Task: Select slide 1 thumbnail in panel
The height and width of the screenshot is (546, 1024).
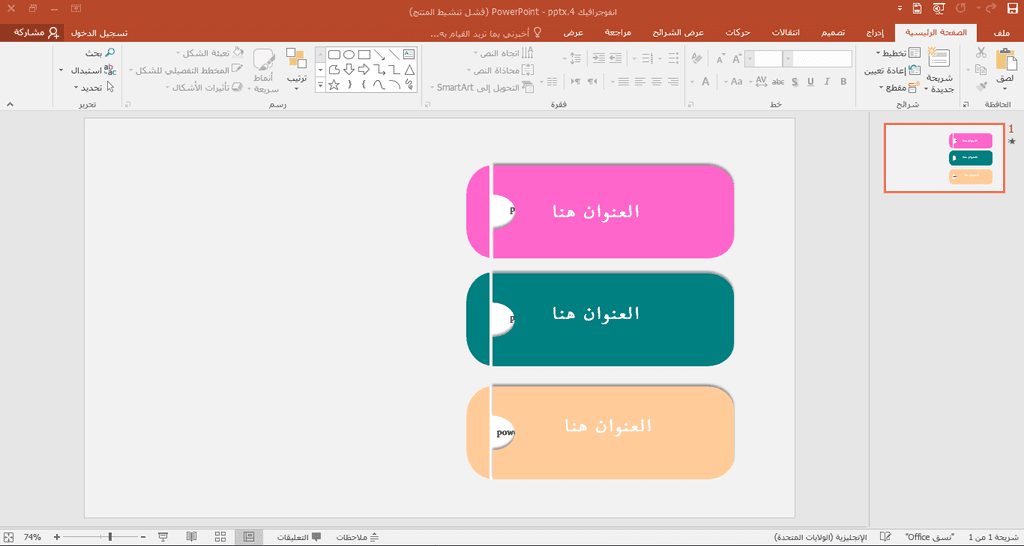Action: pos(944,157)
